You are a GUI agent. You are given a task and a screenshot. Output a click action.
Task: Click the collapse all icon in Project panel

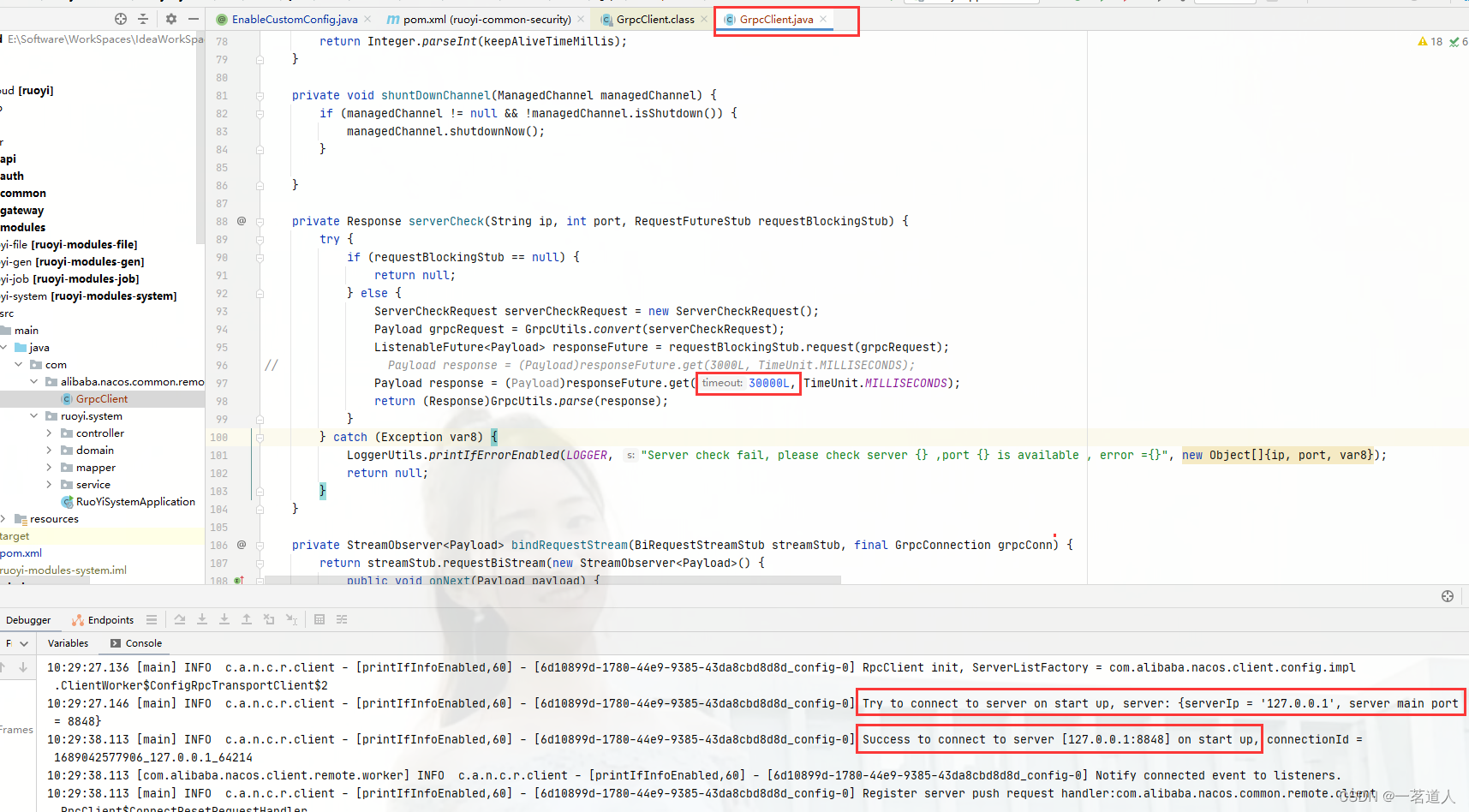(143, 19)
